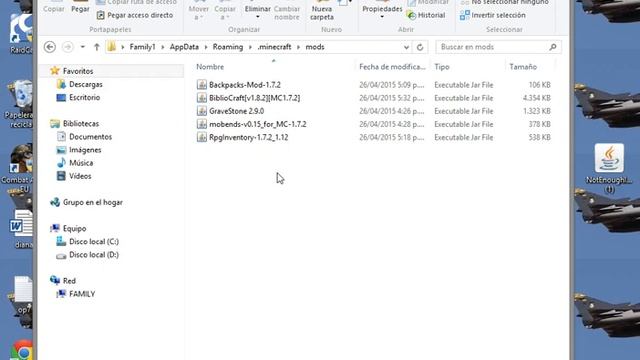Click the Pegar ribbon button
The image size is (640, 360).
80,7
